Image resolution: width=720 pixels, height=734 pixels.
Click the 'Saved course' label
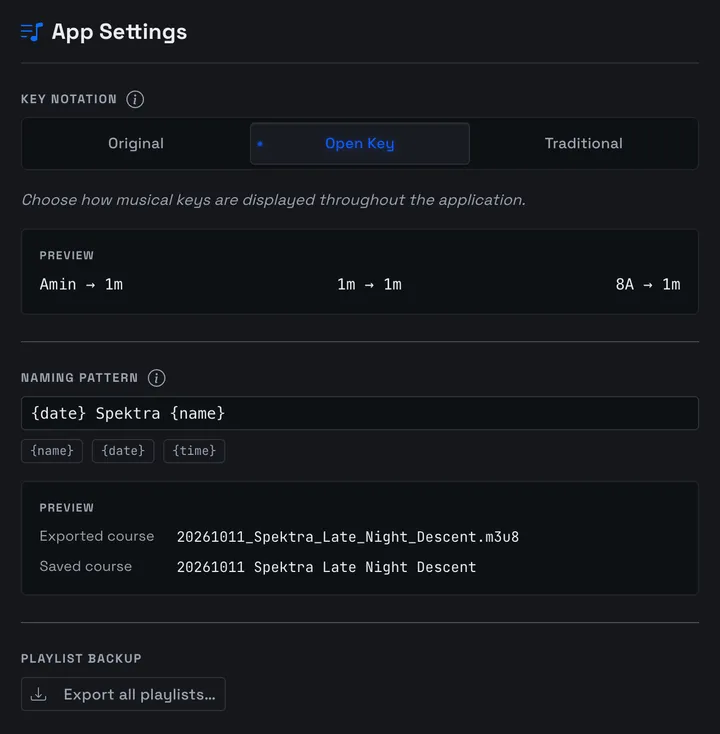(86, 566)
